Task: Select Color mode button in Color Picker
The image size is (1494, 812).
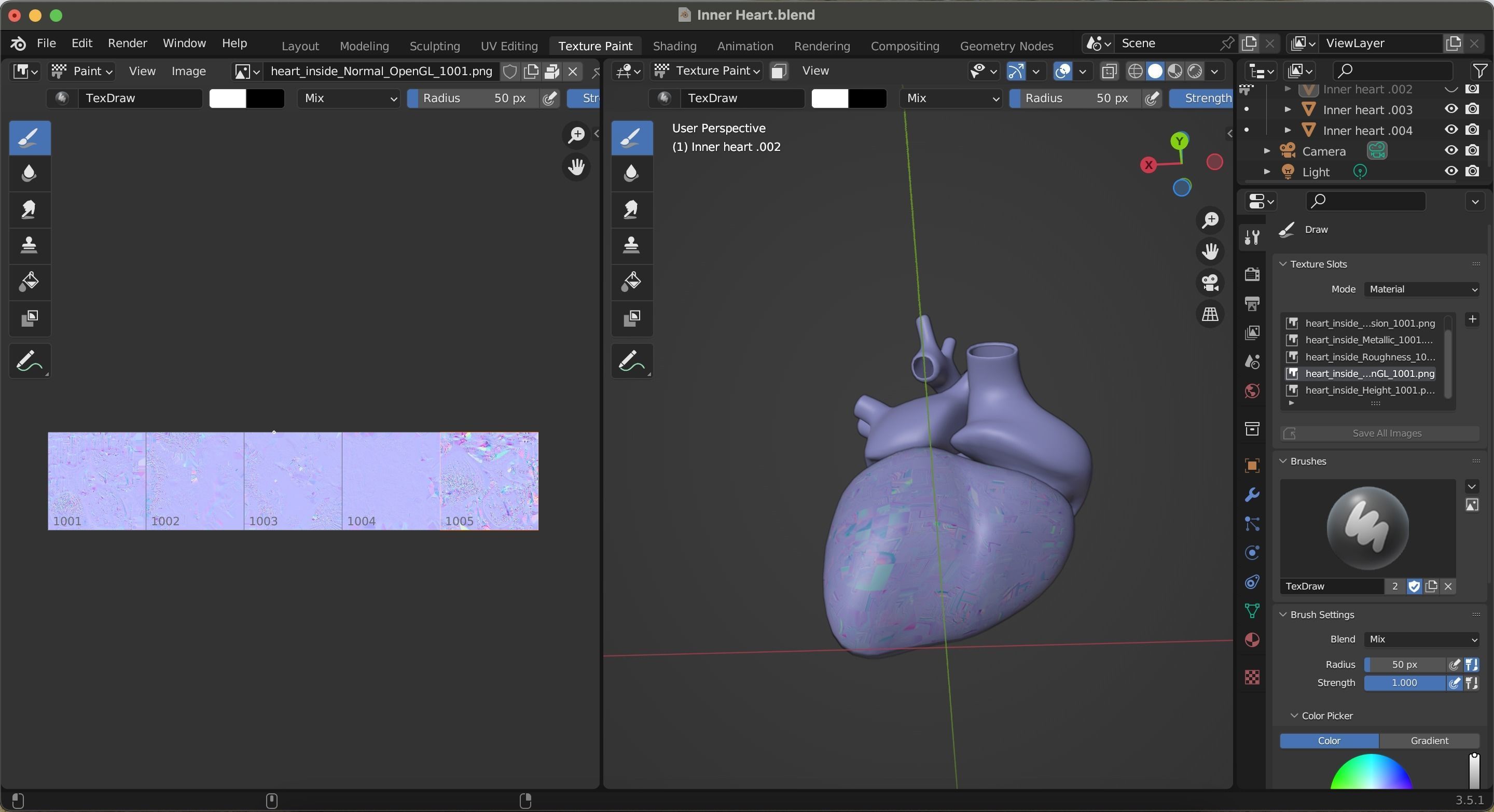Action: click(1329, 741)
